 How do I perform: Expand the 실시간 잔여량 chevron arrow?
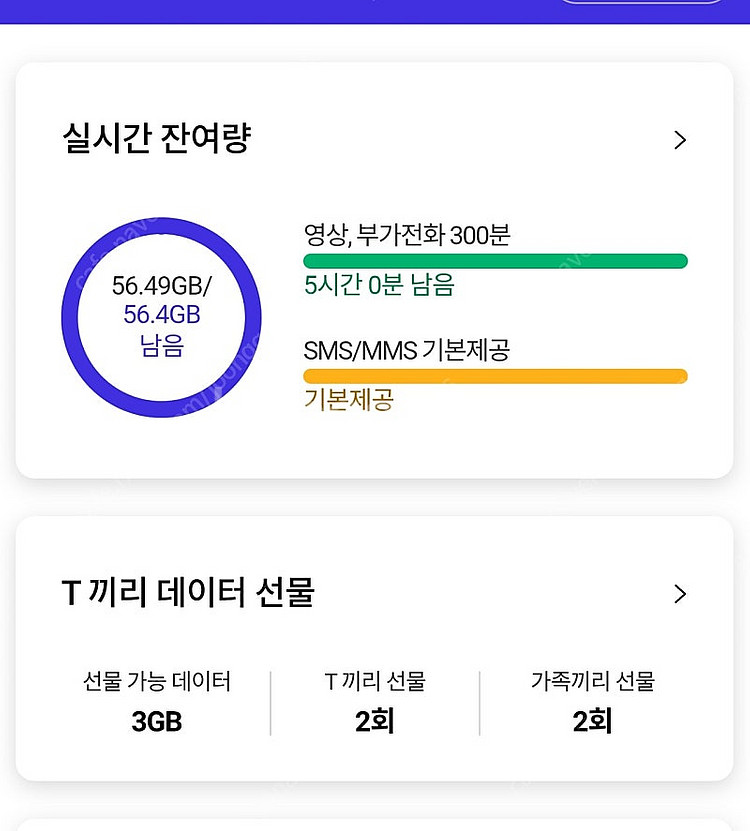pos(680,140)
